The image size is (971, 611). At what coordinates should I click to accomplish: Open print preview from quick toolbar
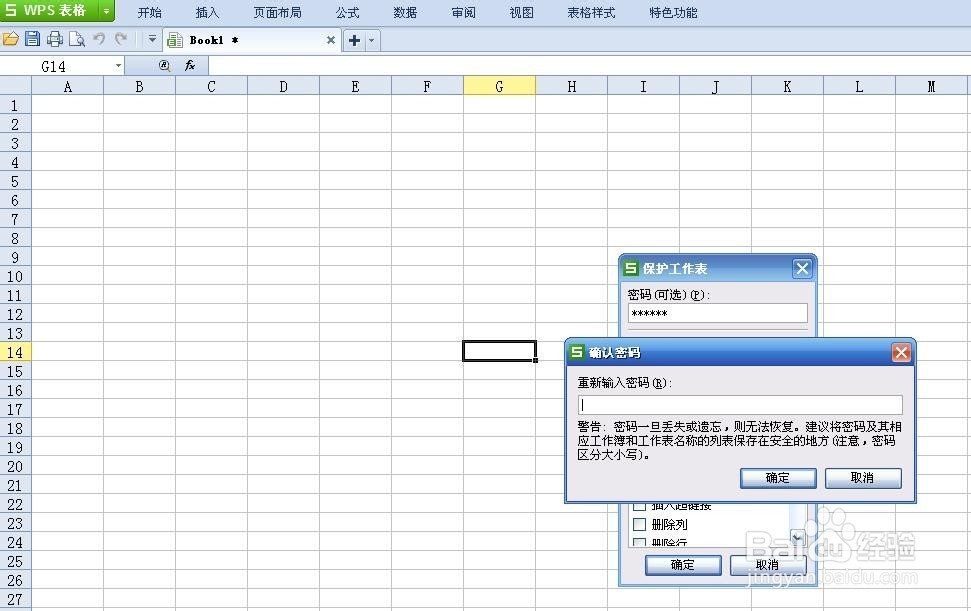click(76, 40)
